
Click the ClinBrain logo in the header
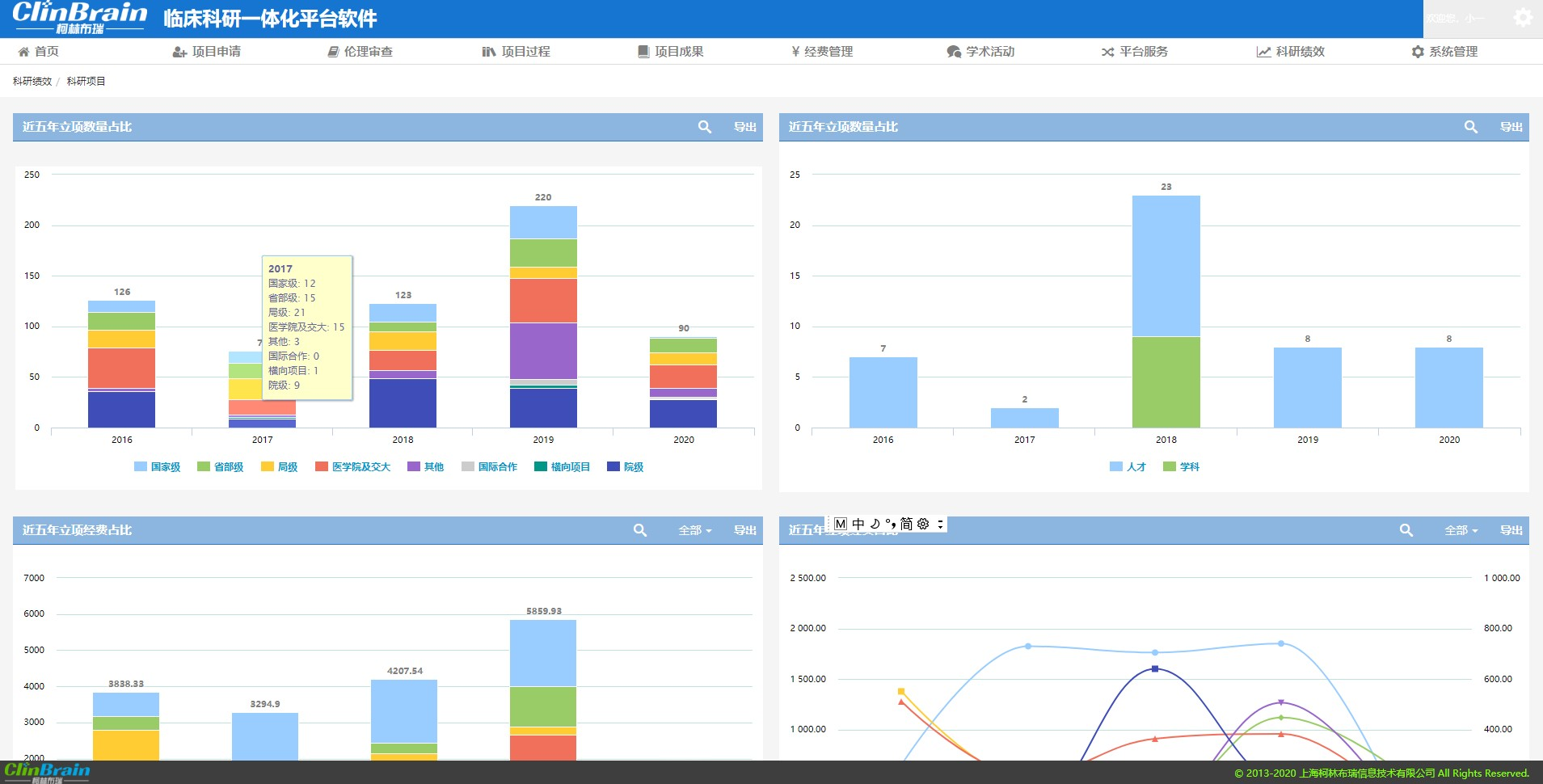click(x=79, y=19)
